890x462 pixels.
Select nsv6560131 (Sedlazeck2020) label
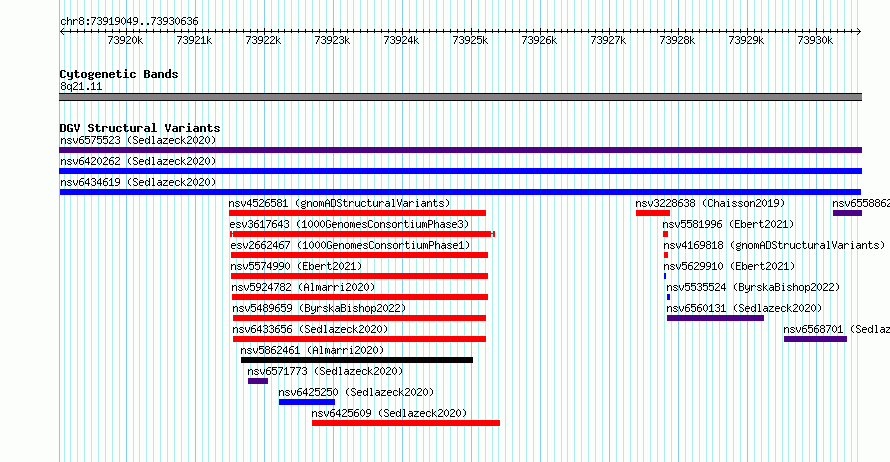pos(744,308)
